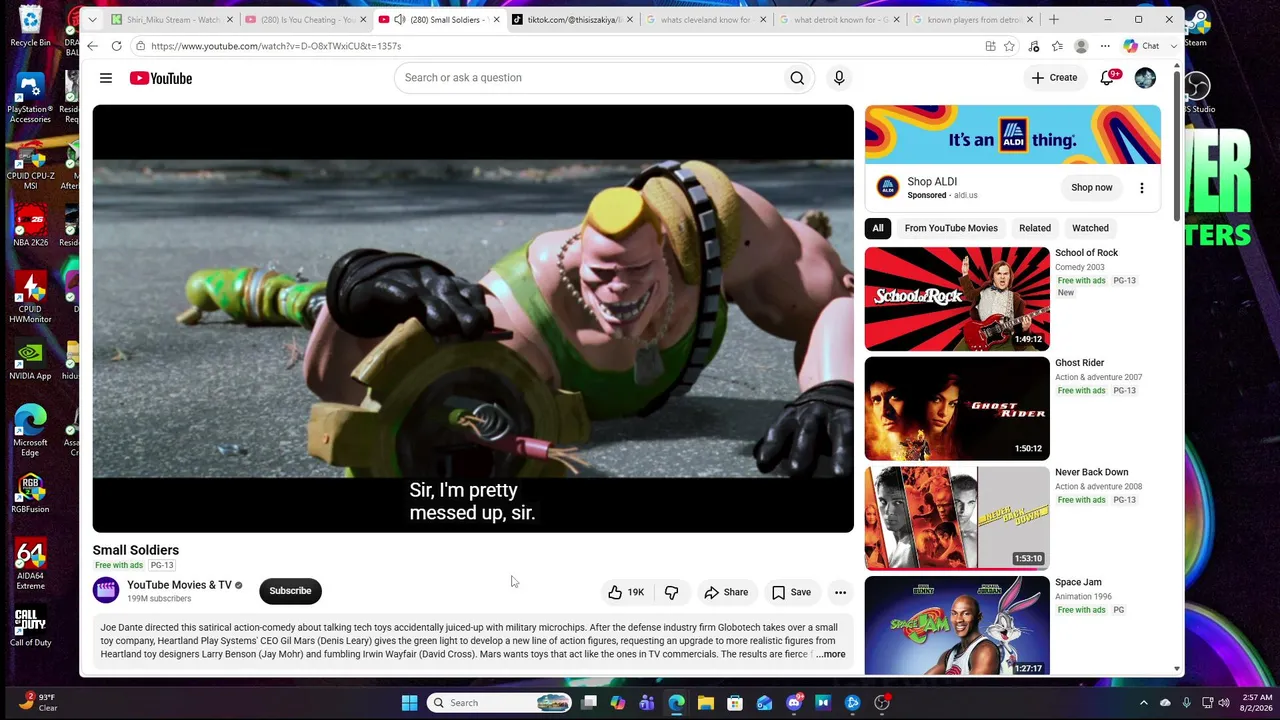Click the Create button
The image size is (1280, 720).
click(x=1054, y=78)
